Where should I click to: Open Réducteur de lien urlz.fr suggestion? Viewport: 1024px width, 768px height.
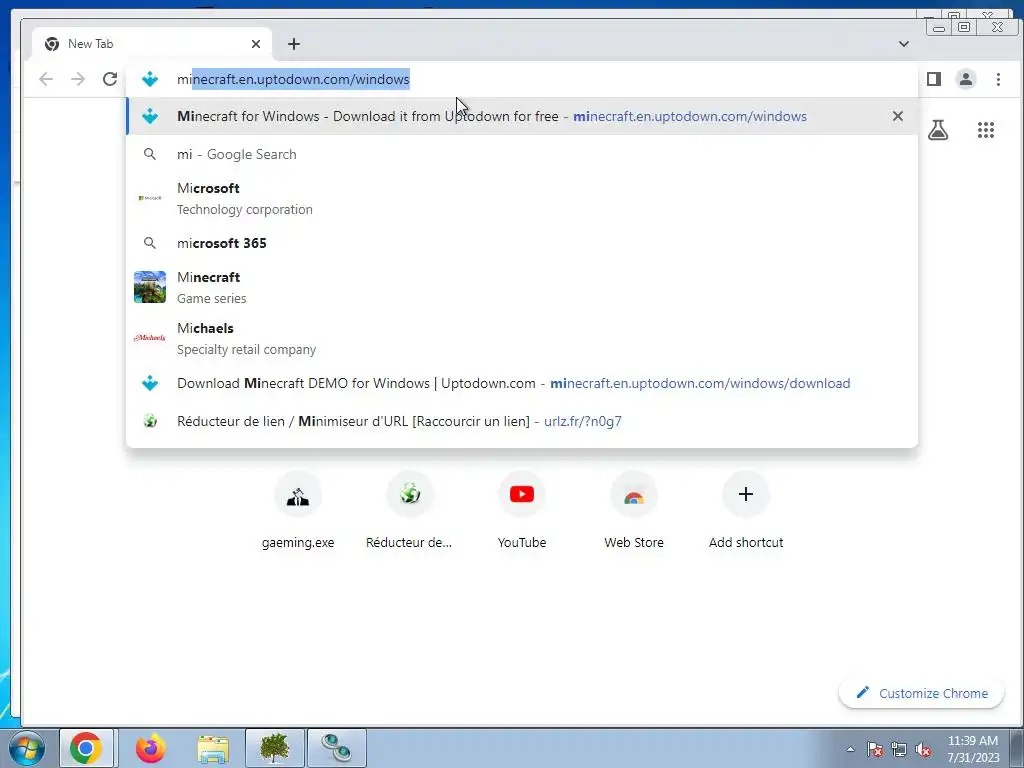(522, 421)
